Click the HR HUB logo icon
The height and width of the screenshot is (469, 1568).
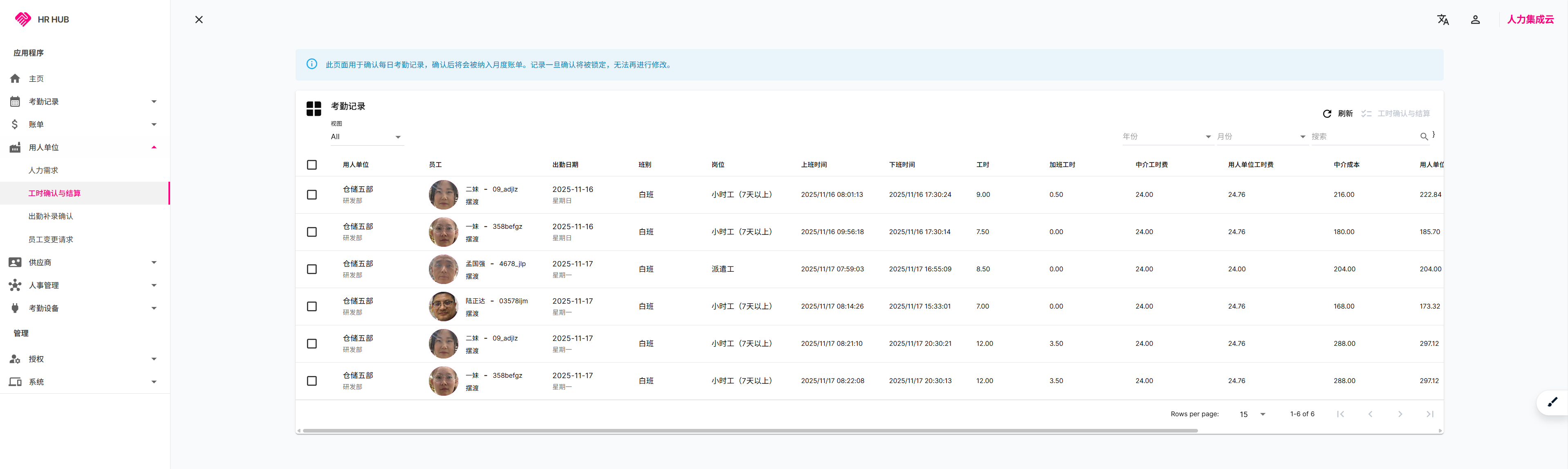coord(22,20)
